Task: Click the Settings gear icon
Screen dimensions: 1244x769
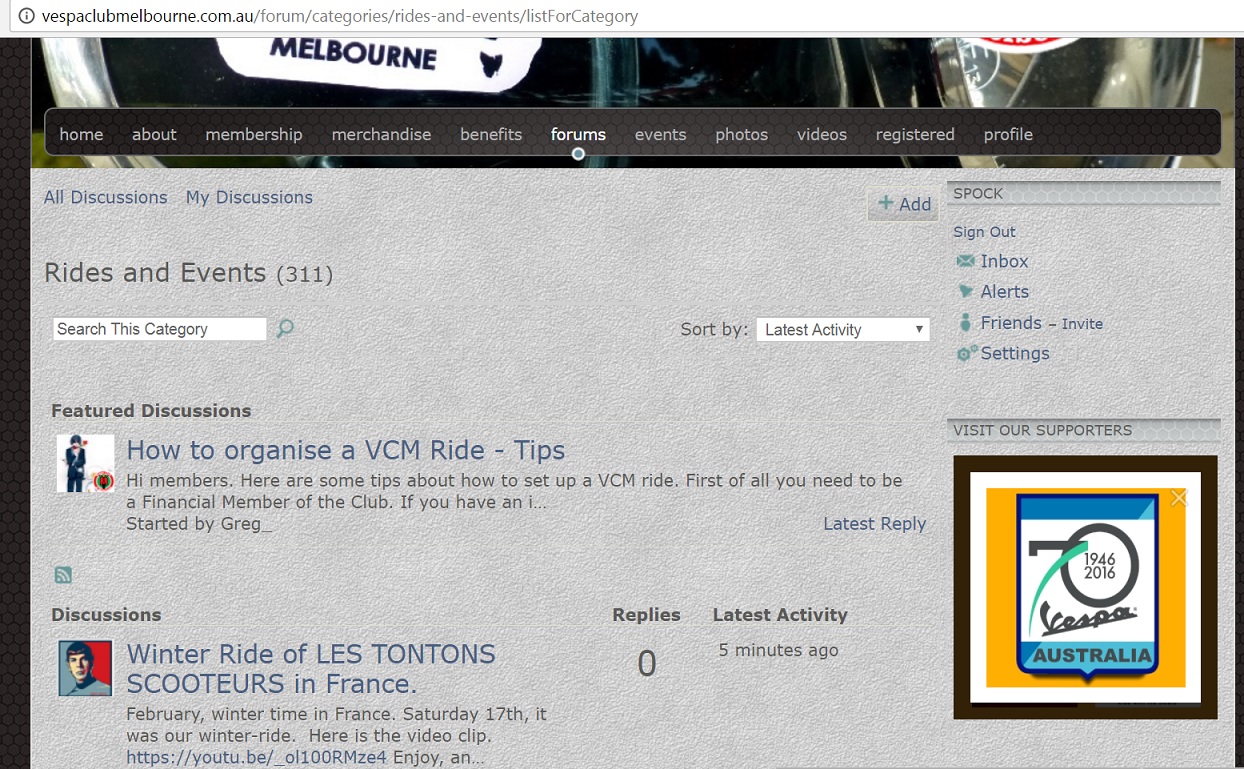Action: 966,354
